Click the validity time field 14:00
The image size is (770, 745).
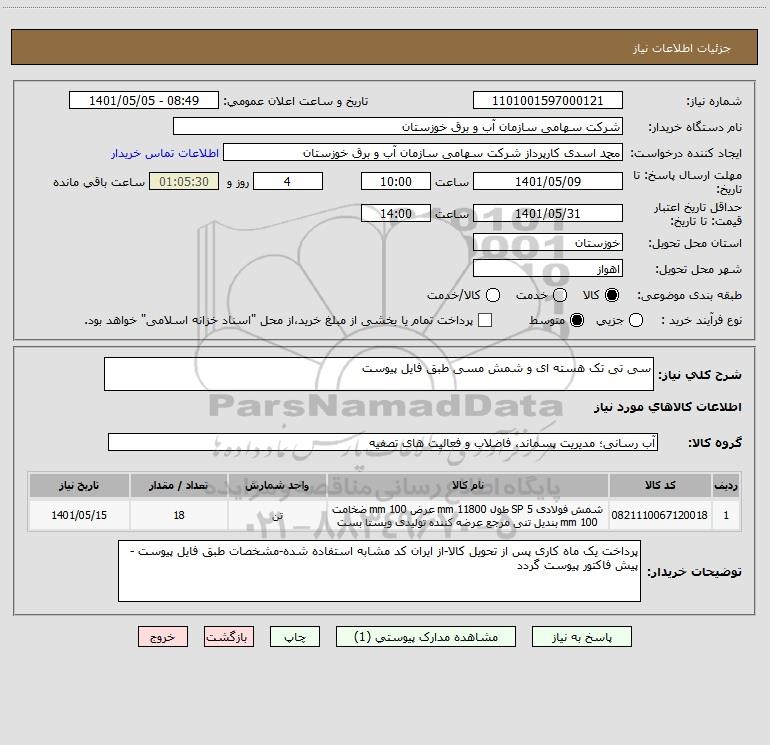coord(396,213)
